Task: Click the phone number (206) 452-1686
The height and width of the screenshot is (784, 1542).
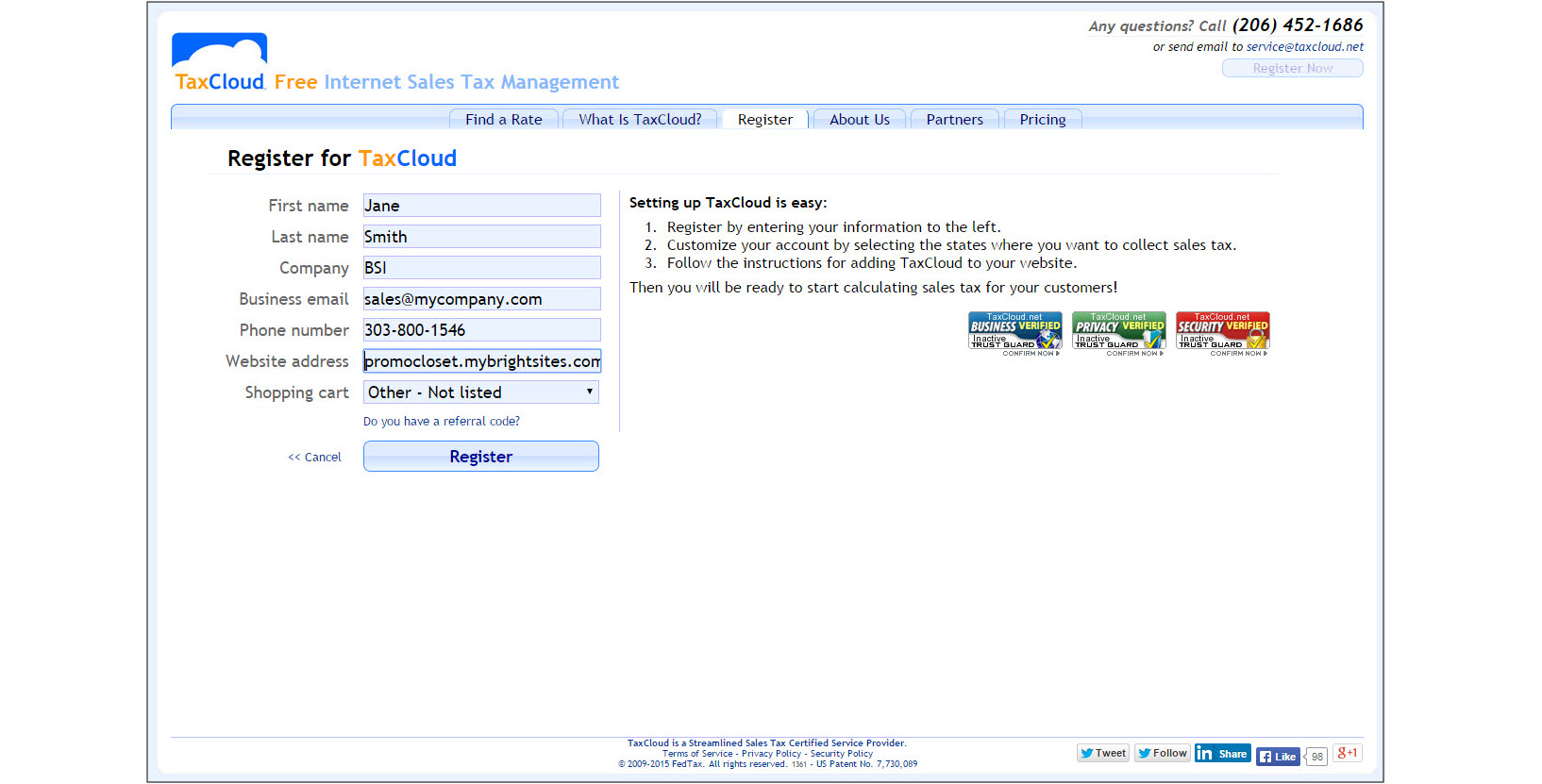Action: pyautogui.click(x=1298, y=25)
